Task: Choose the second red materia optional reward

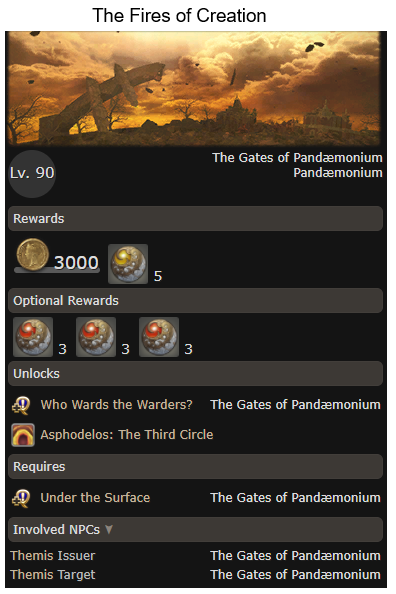Action: 96,337
